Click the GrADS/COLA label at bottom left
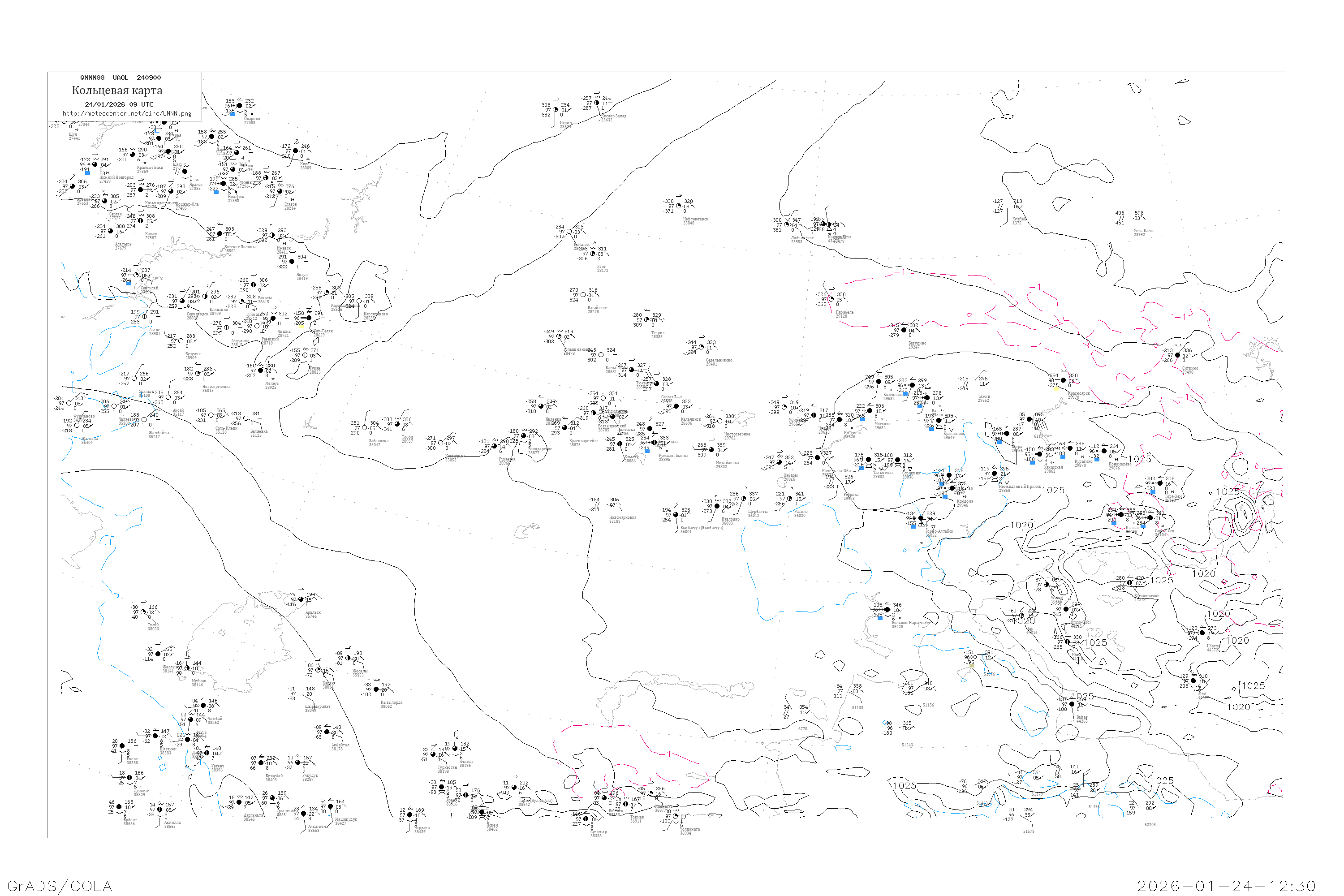1344x896 pixels. tap(60, 886)
